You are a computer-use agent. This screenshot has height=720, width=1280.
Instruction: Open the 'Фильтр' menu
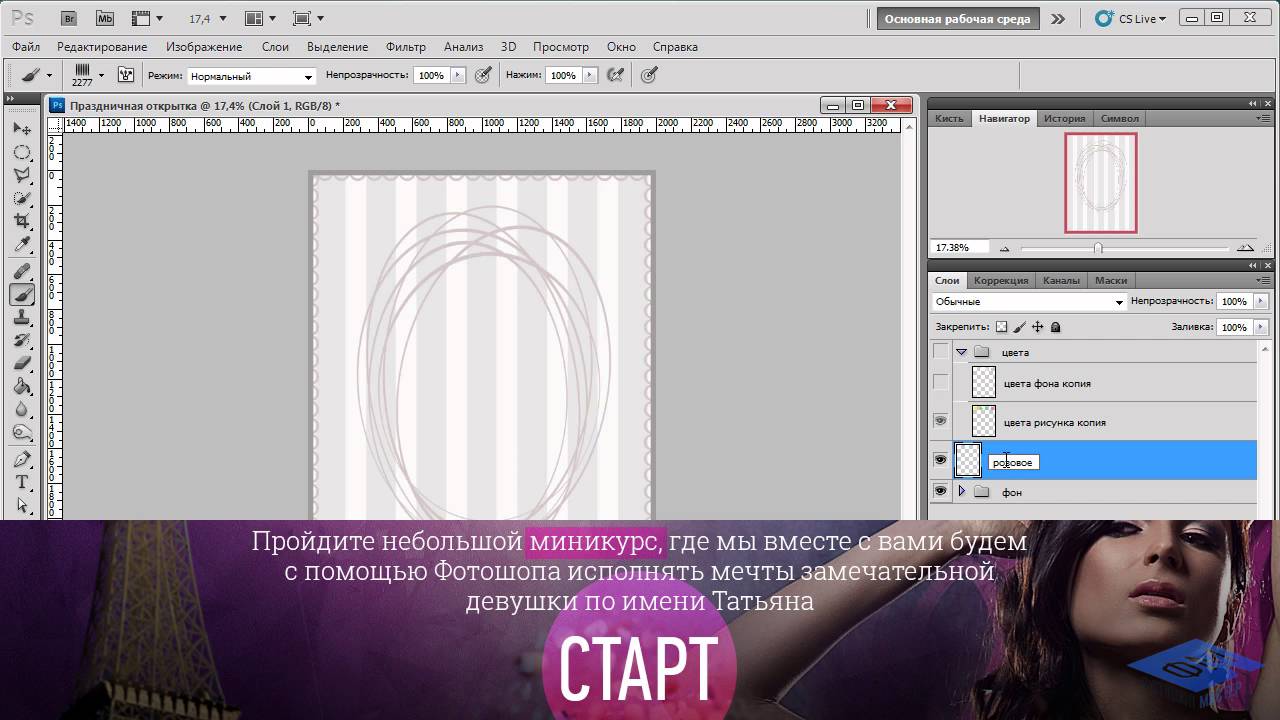[405, 47]
